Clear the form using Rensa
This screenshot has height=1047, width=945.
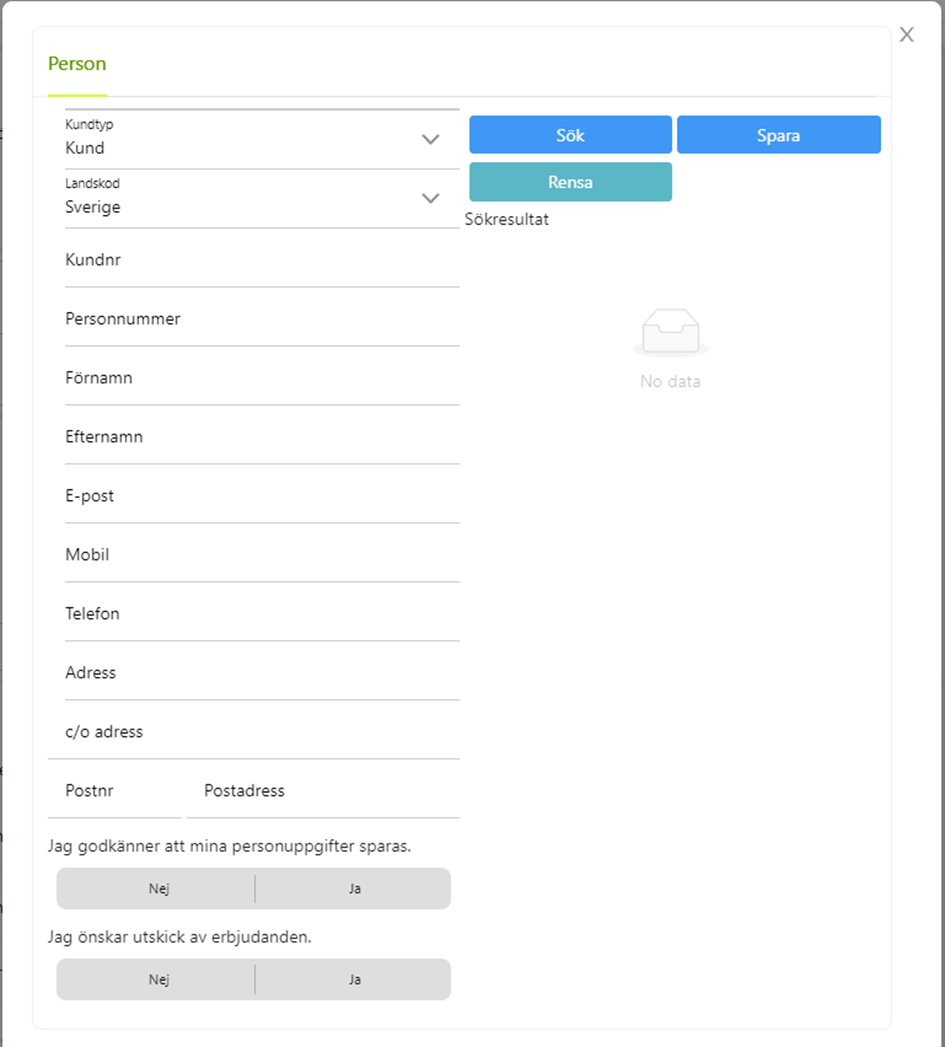(x=570, y=182)
